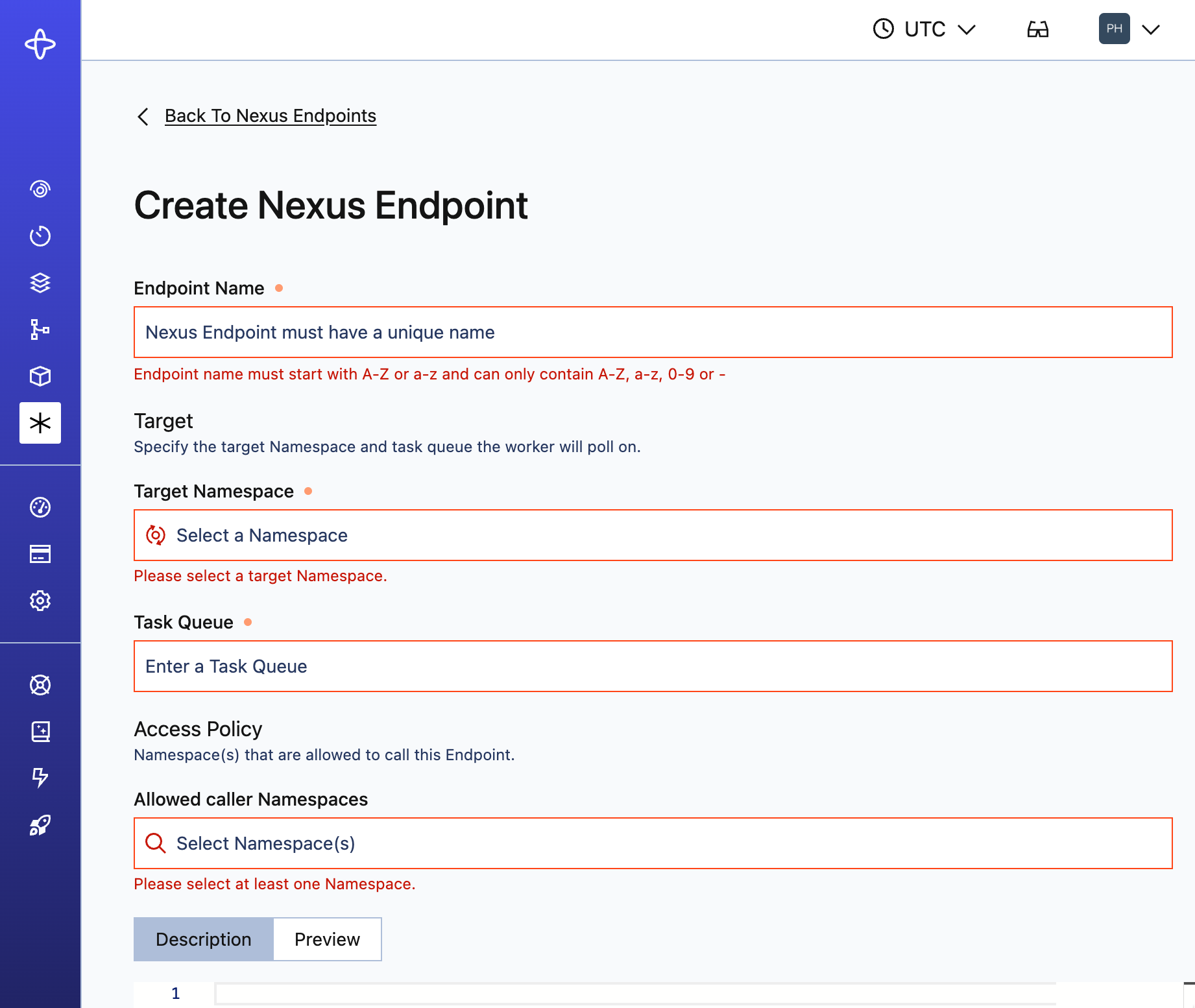Open the Billing card icon

(x=40, y=553)
